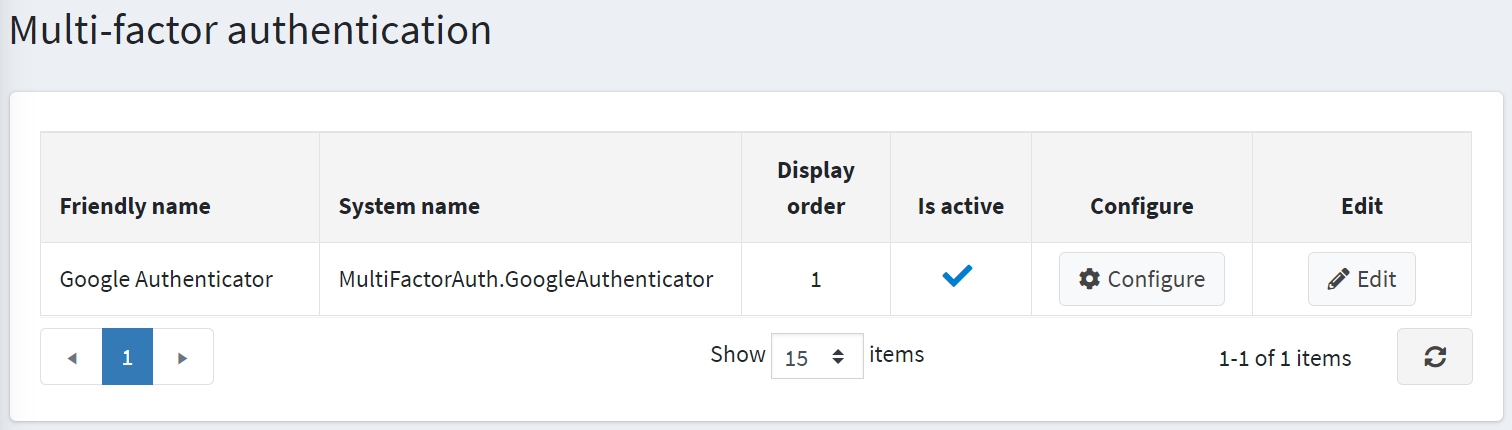Click the Is active column header
This screenshot has height=430, width=1512.
point(960,207)
